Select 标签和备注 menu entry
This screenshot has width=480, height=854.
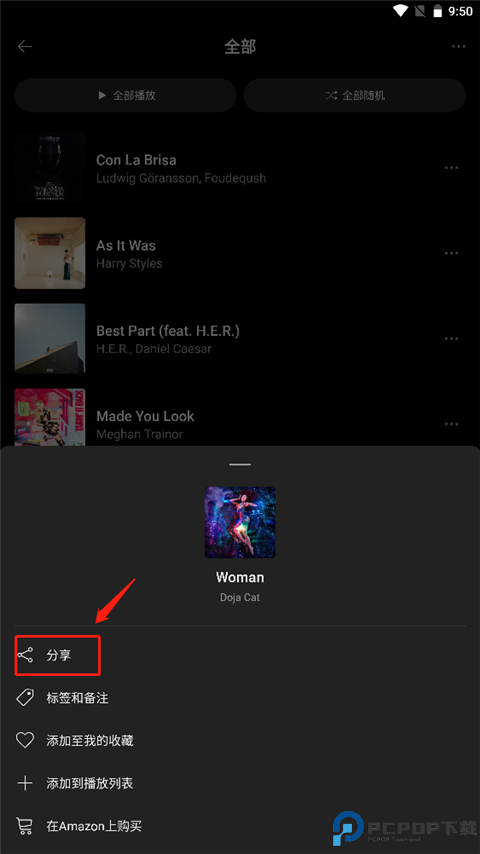pyautogui.click(x=240, y=698)
